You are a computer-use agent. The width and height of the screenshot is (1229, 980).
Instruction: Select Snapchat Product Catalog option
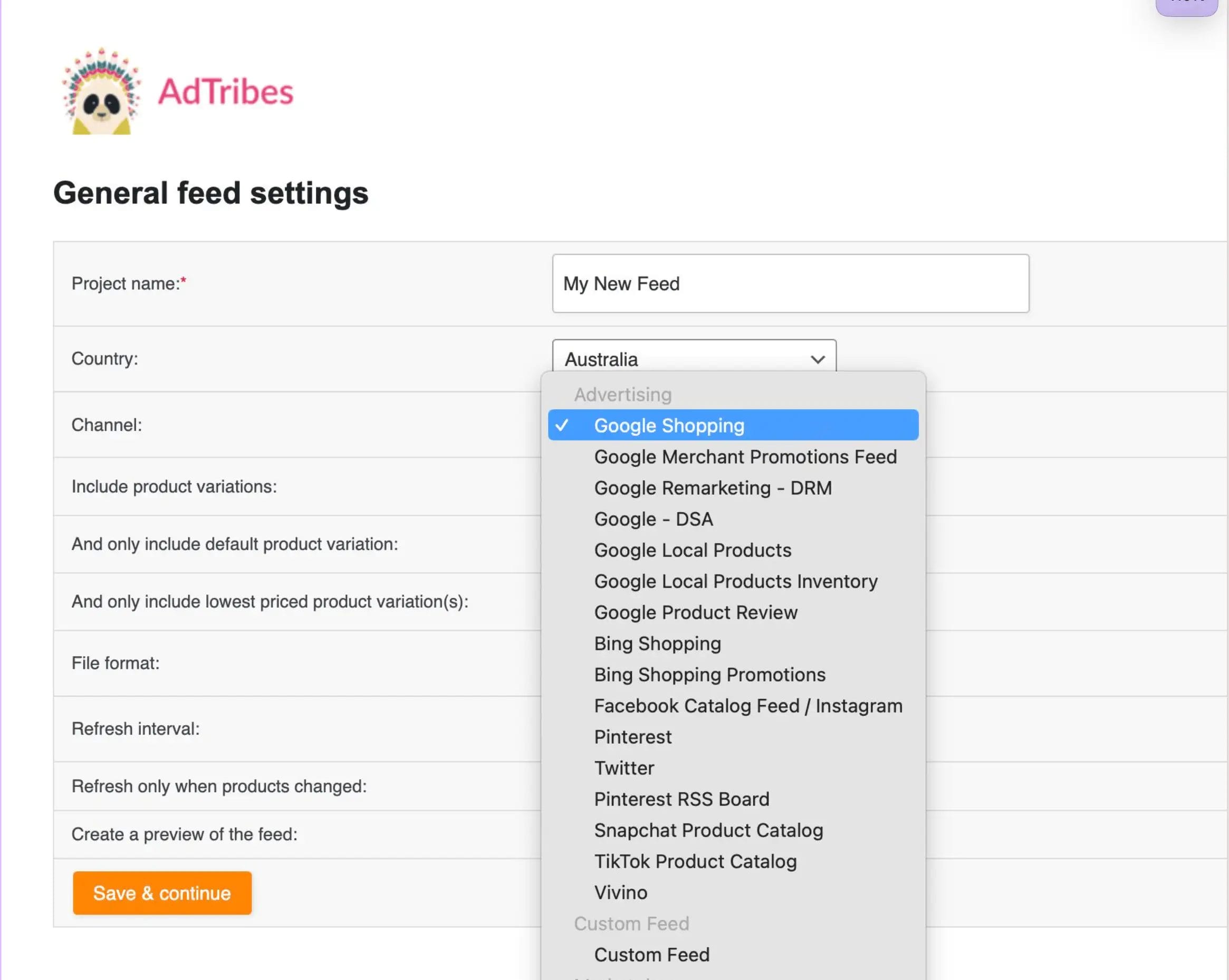coord(708,830)
